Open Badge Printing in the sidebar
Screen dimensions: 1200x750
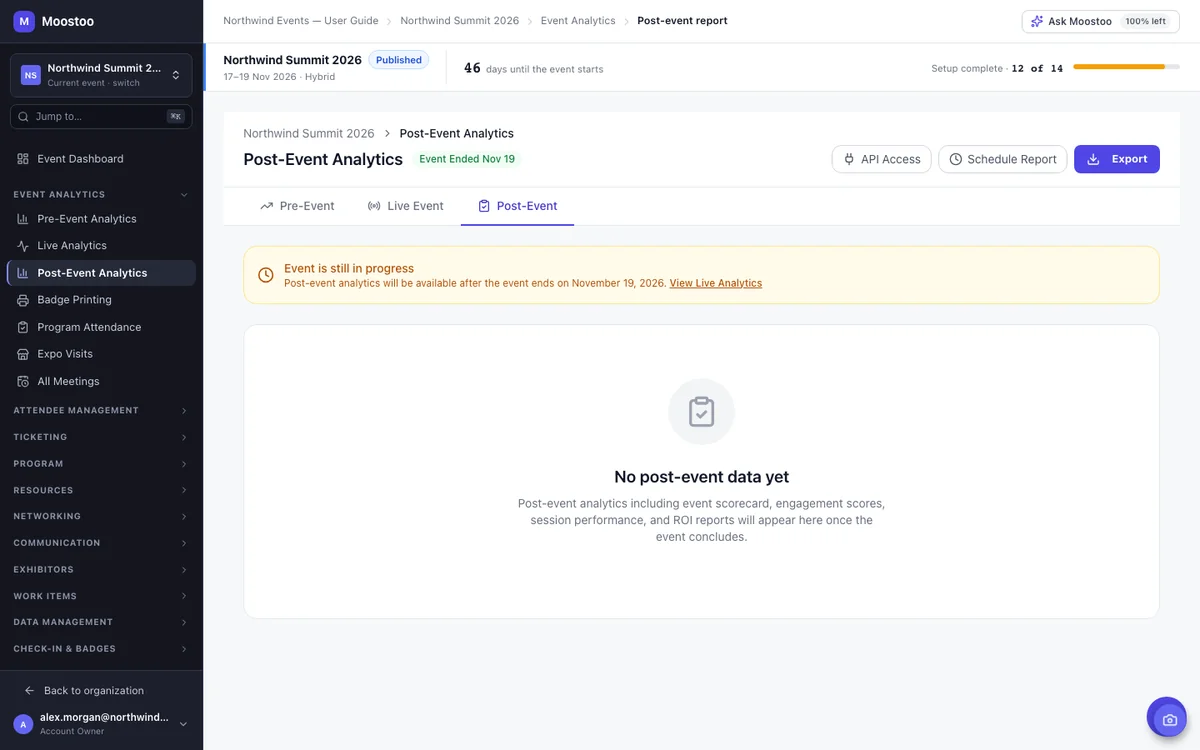101,300
